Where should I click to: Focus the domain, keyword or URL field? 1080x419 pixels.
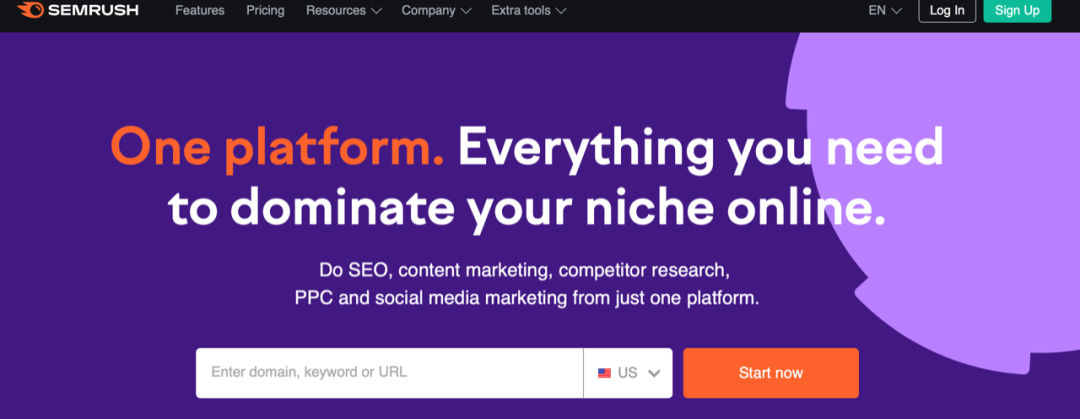[389, 373]
